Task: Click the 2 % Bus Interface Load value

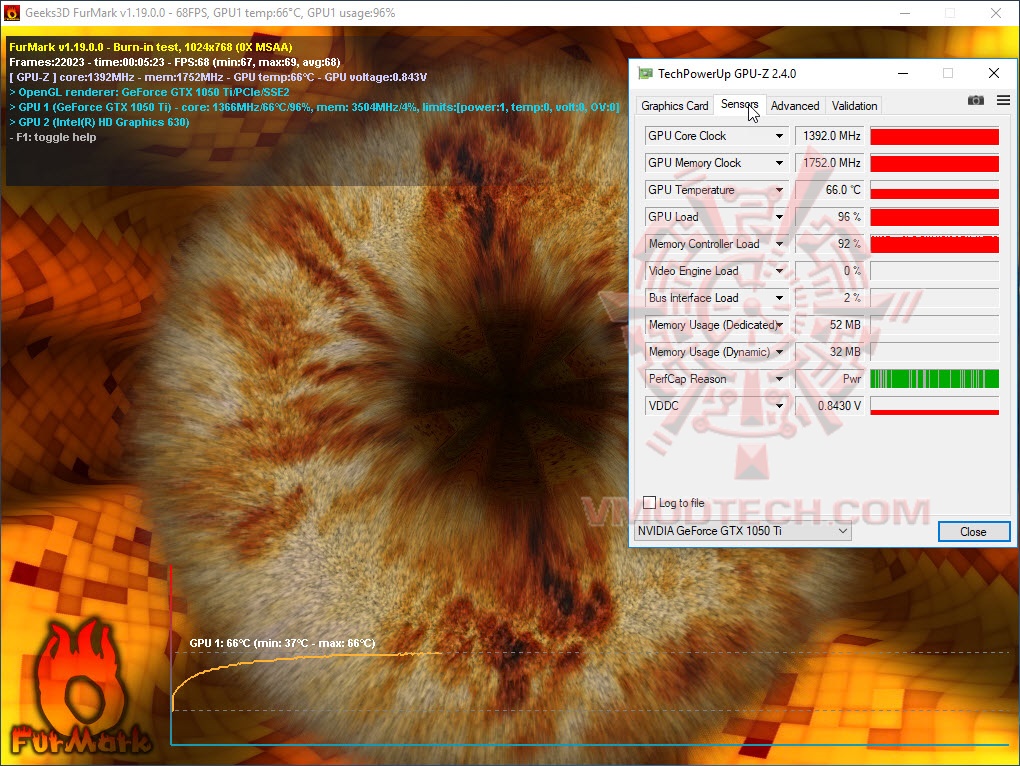Action: click(x=830, y=298)
